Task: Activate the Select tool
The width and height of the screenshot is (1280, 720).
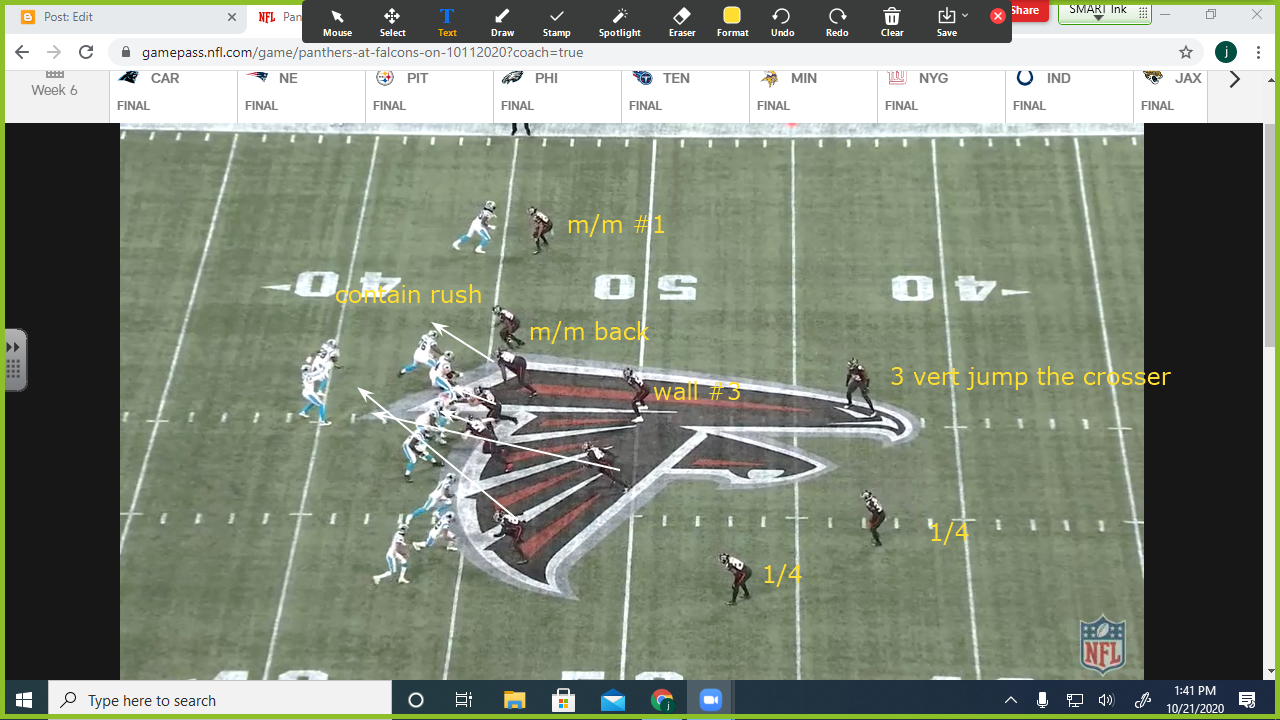Action: point(392,21)
